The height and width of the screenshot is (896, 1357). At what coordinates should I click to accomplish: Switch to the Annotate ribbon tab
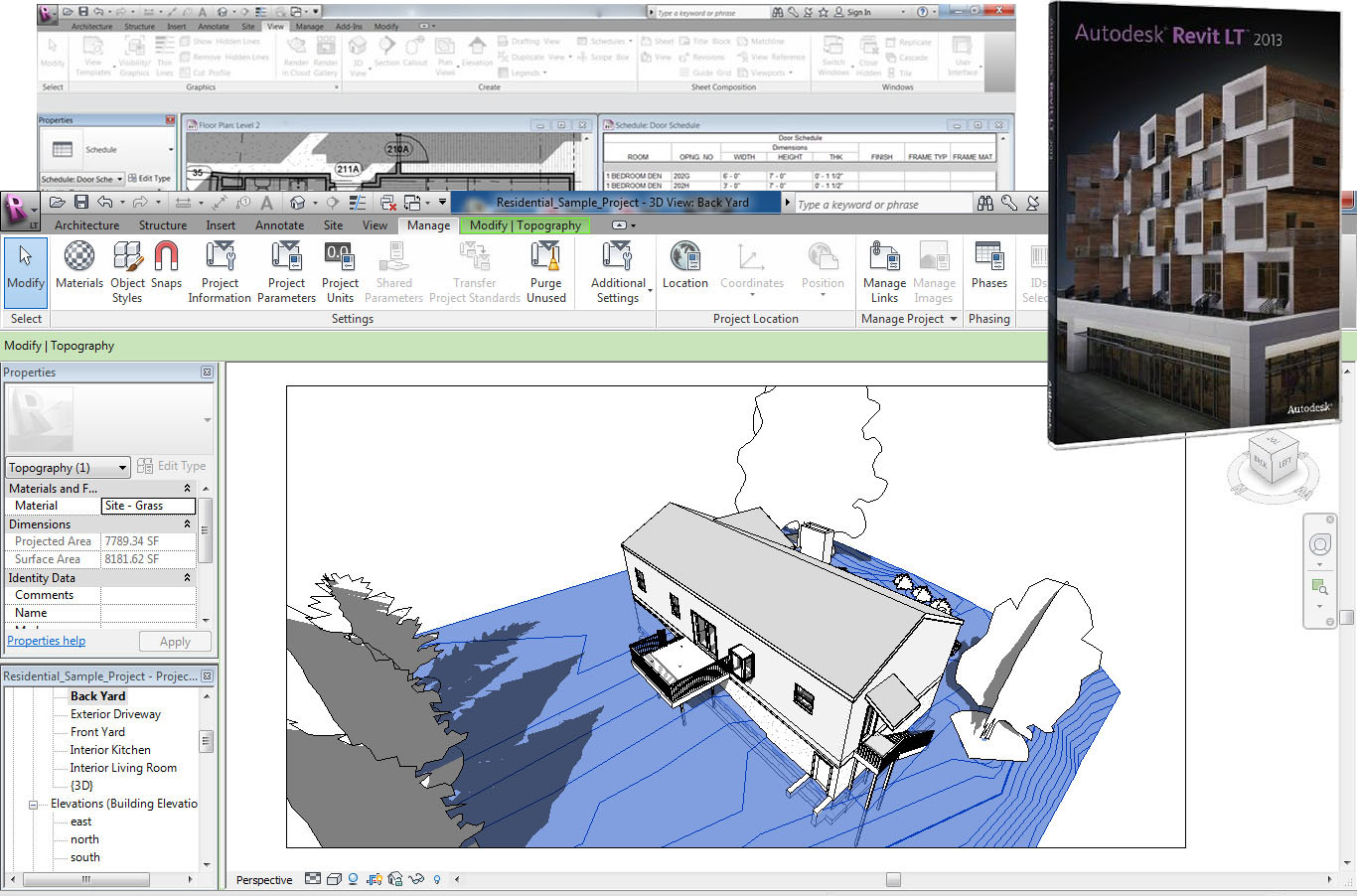click(x=280, y=225)
